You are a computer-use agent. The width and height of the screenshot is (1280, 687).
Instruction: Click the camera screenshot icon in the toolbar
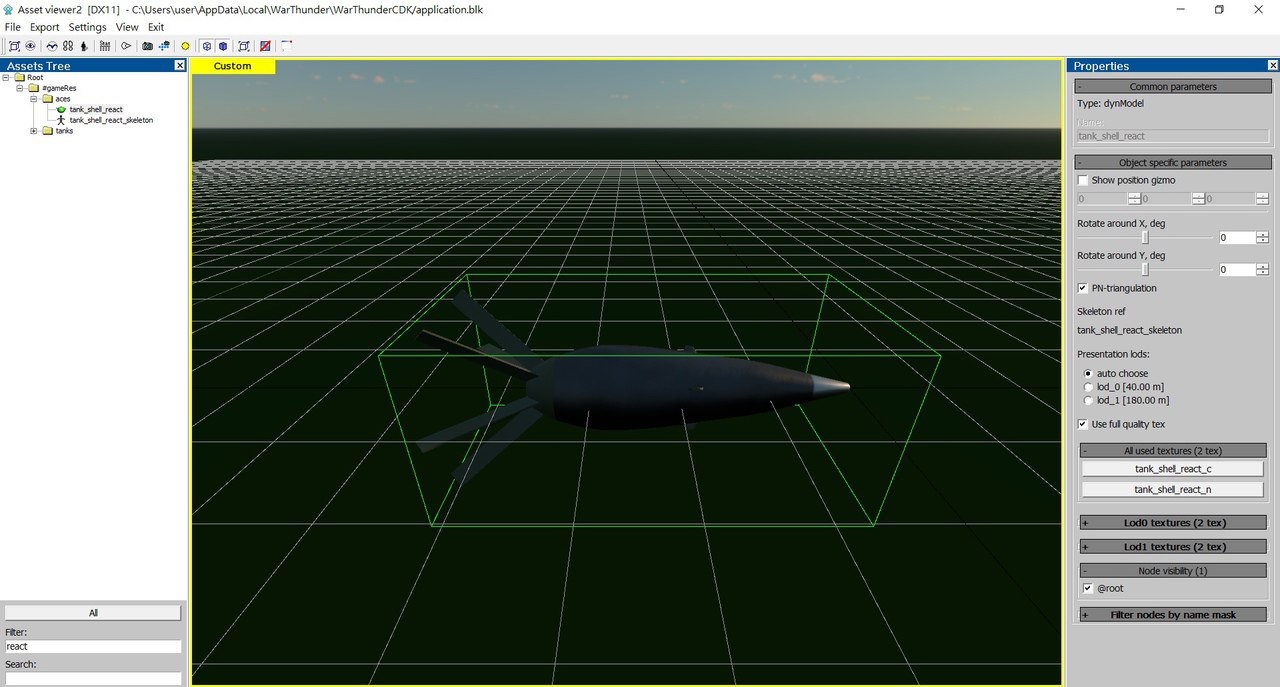[148, 46]
